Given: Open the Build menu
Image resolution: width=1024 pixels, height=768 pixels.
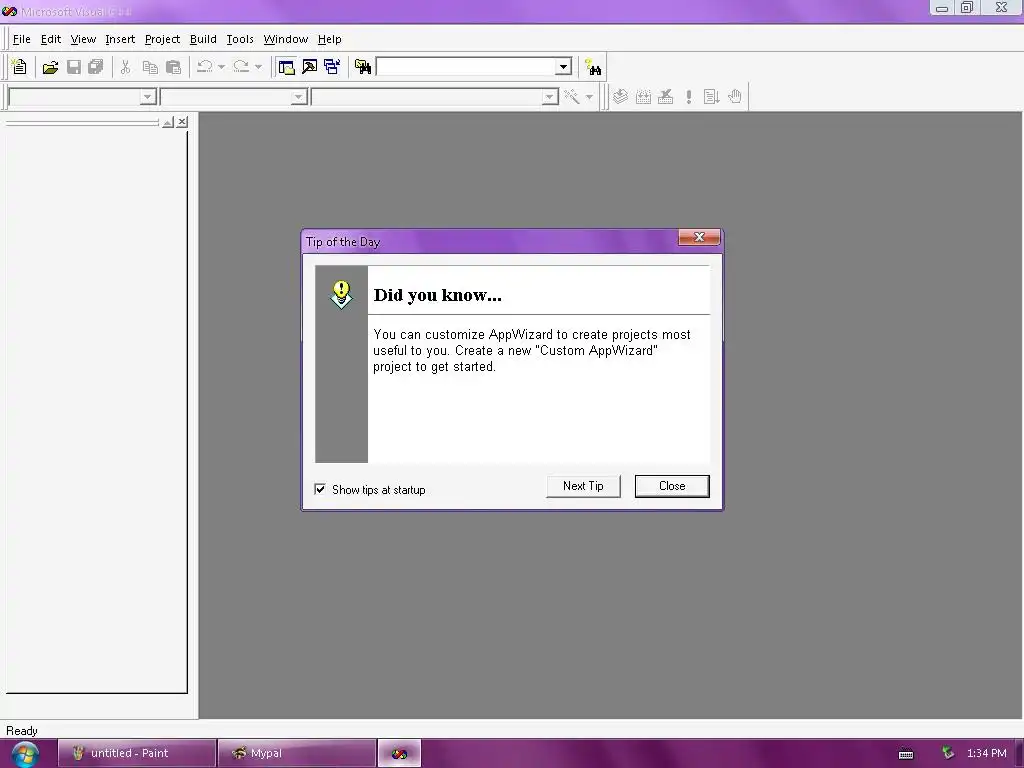Looking at the screenshot, I should point(203,39).
